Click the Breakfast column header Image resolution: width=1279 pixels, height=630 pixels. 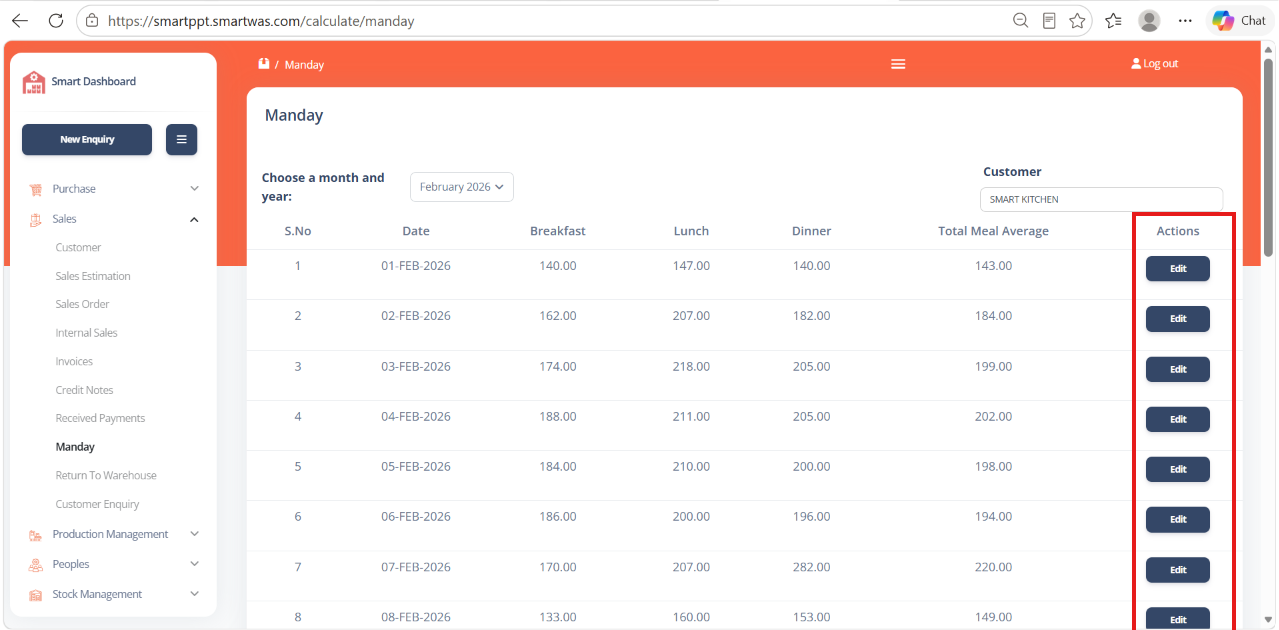tap(558, 231)
